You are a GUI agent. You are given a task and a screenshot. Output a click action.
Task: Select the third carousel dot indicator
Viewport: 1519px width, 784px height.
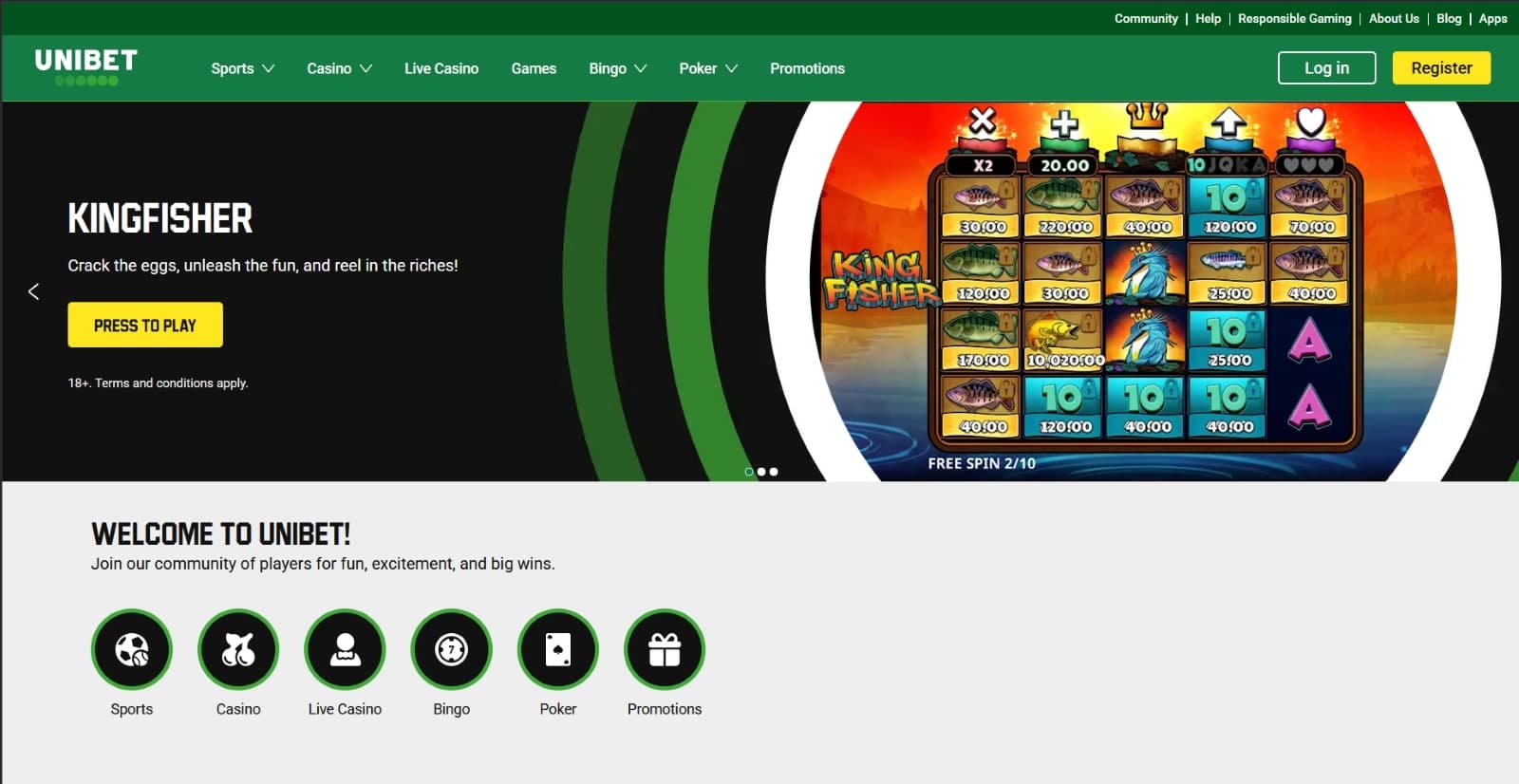coord(774,472)
